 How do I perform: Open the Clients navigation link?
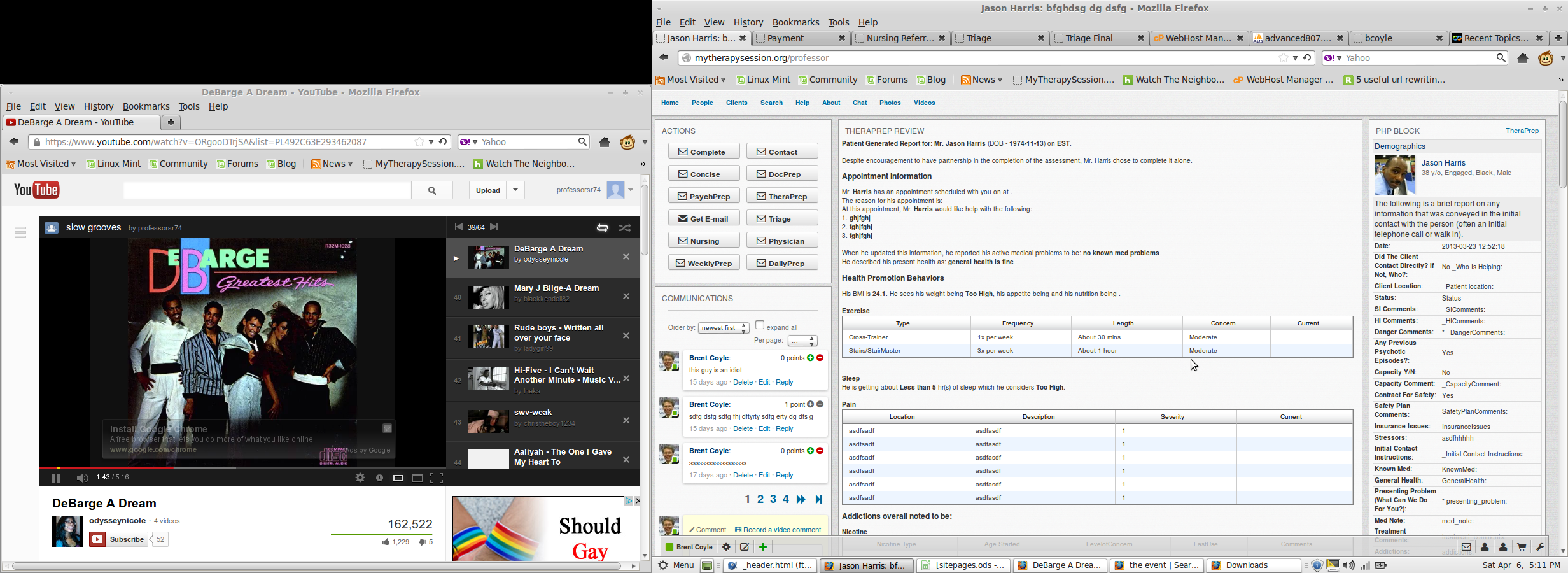coord(737,103)
